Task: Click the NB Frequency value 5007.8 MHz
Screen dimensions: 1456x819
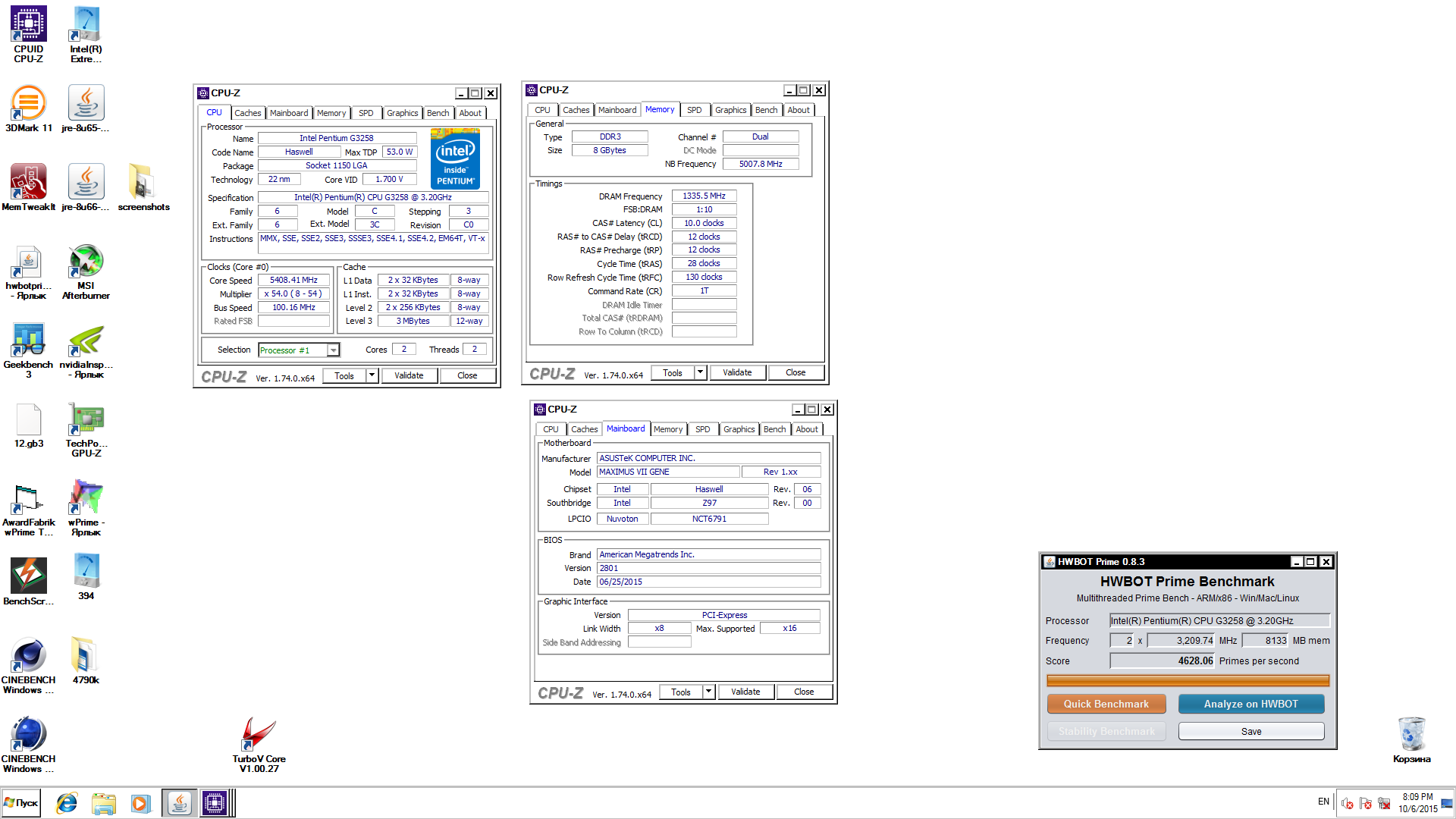Action: click(x=761, y=164)
